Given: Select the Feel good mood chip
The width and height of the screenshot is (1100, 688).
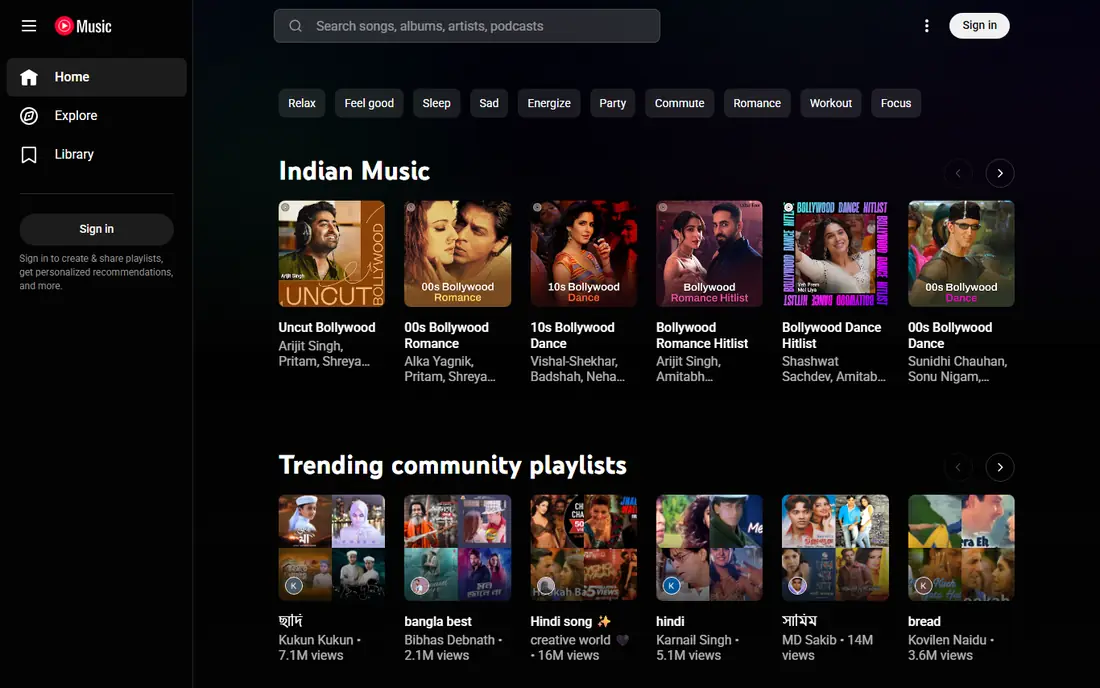Looking at the screenshot, I should click(369, 103).
